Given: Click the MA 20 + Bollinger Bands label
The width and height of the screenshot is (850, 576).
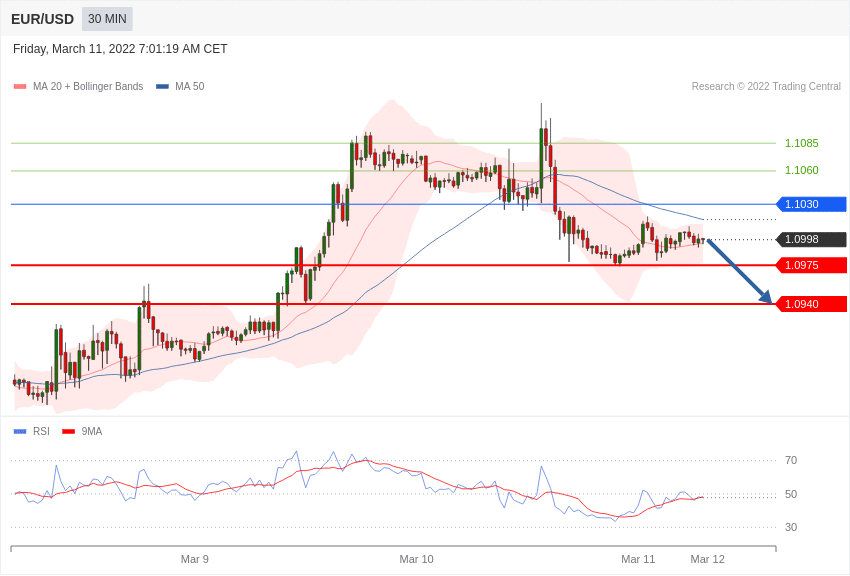Looking at the screenshot, I should [x=88, y=86].
